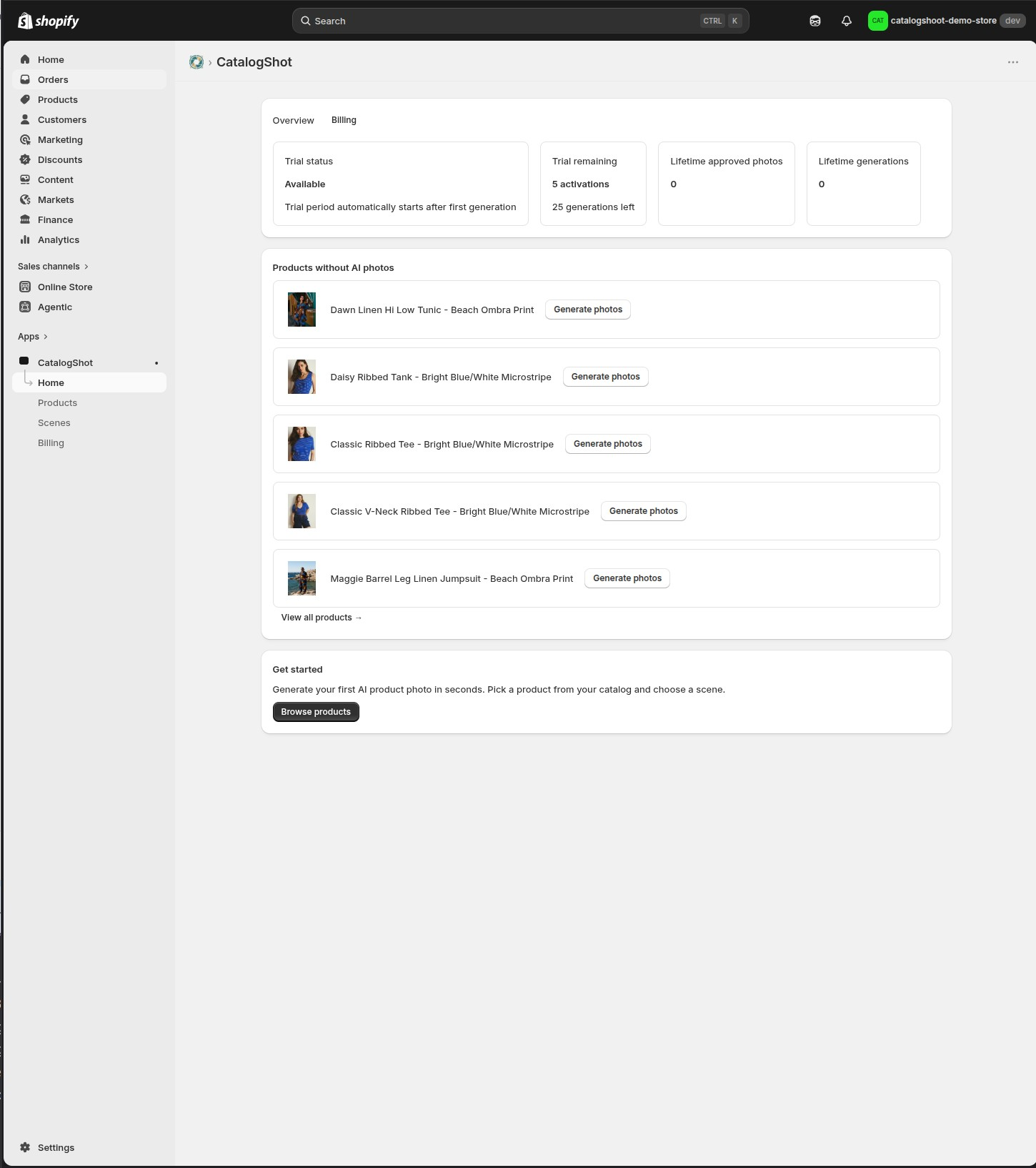This screenshot has height=1168, width=1036.
Task: Click the pin dot beside CatalogShot
Action: coord(156,363)
